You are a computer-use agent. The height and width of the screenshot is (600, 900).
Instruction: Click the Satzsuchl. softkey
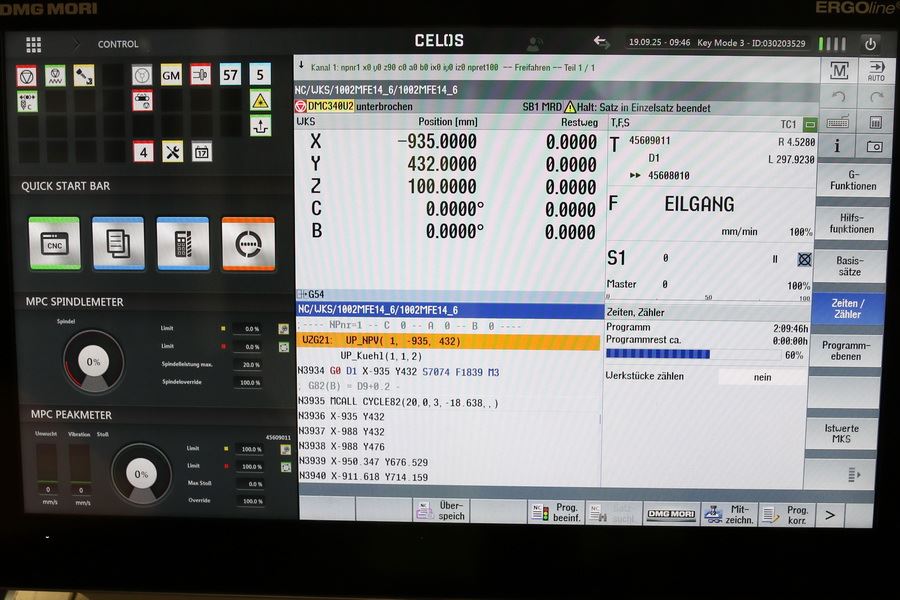click(x=614, y=513)
